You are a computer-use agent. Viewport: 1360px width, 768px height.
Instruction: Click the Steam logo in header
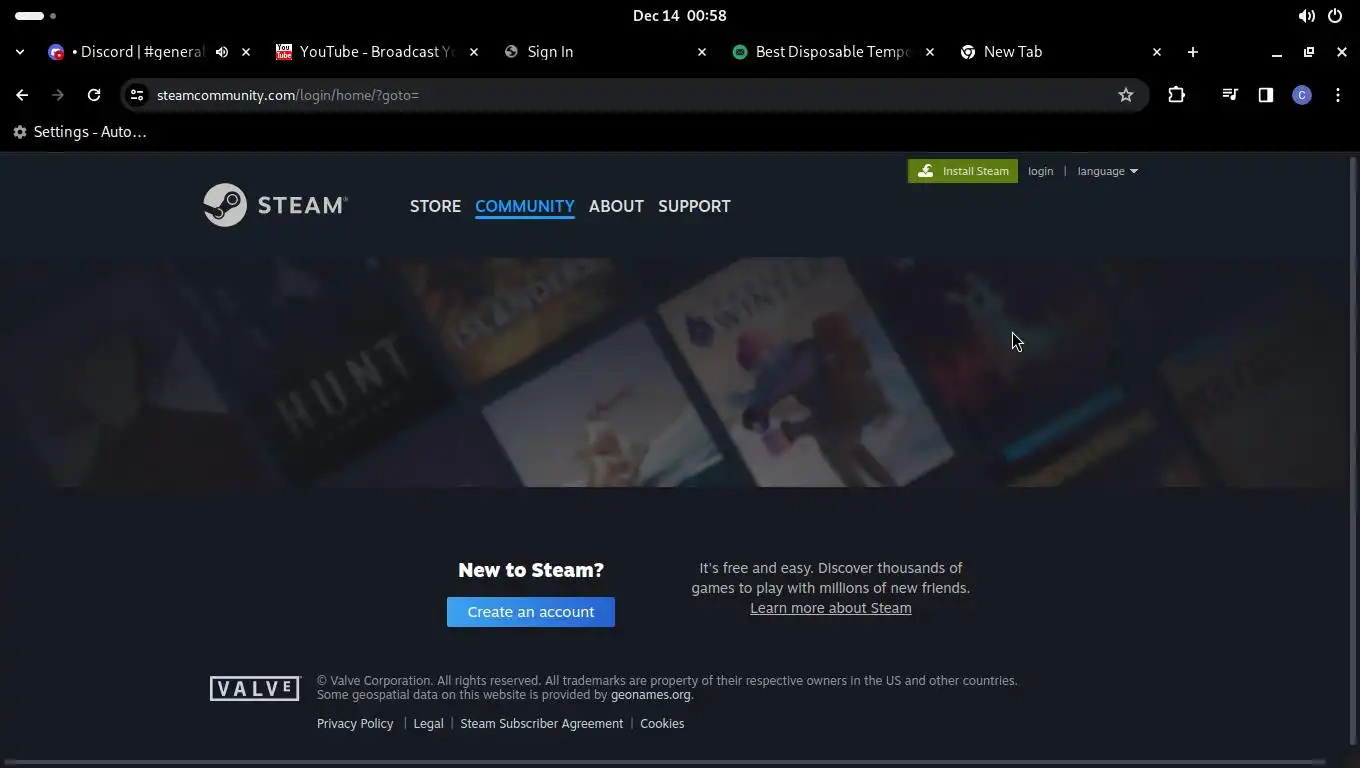pos(275,205)
